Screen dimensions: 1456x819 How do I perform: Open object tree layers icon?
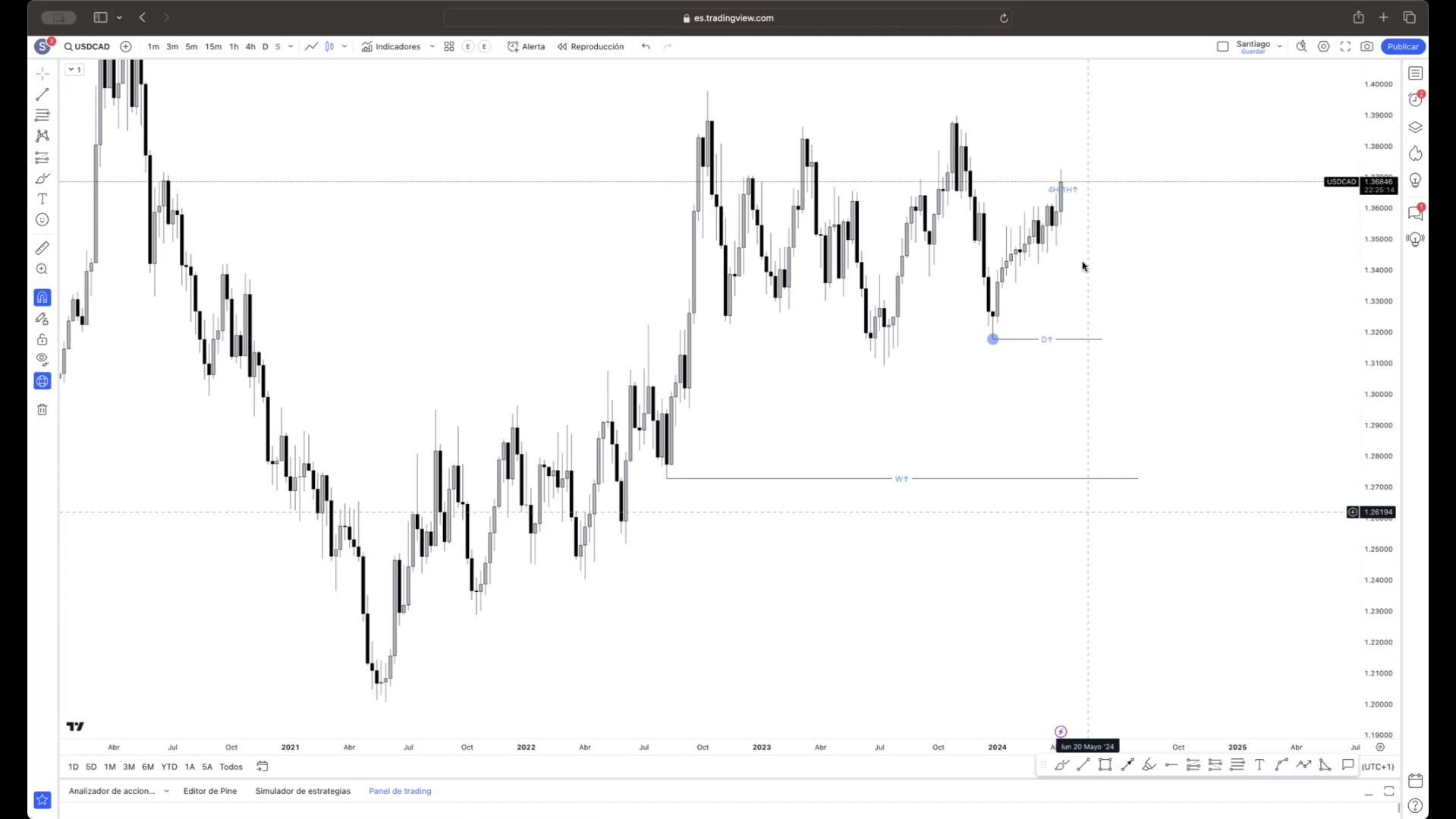1415,128
